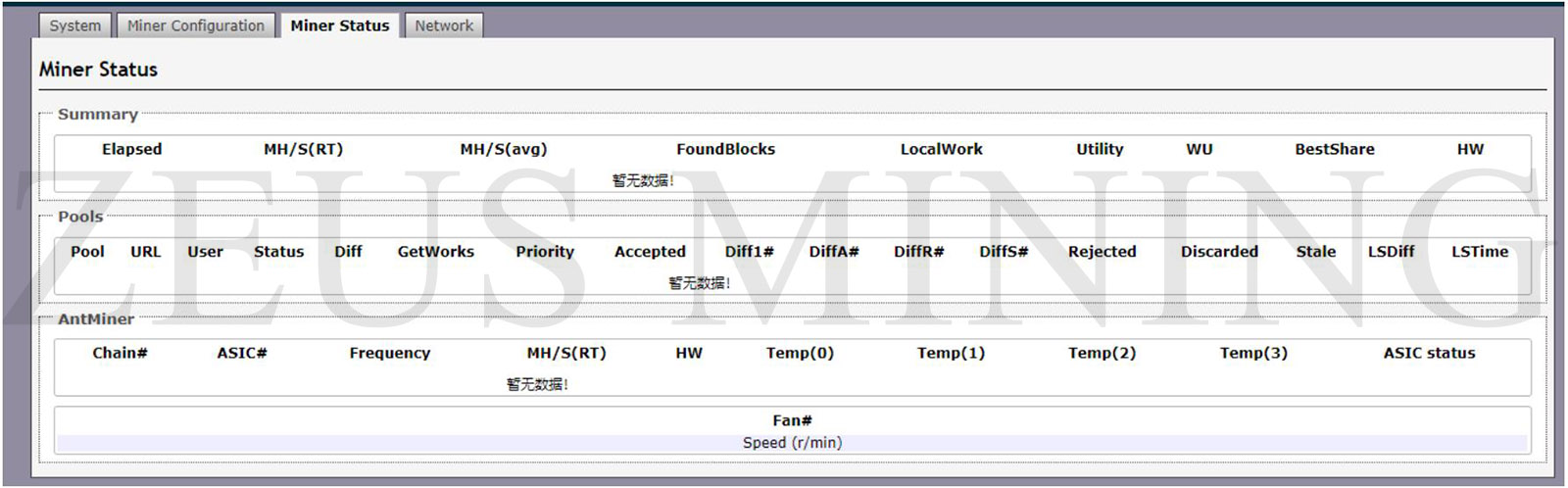Viewport: 1568px width, 488px height.
Task: Click the Miner Status page heading
Action: pyautogui.click(x=98, y=70)
